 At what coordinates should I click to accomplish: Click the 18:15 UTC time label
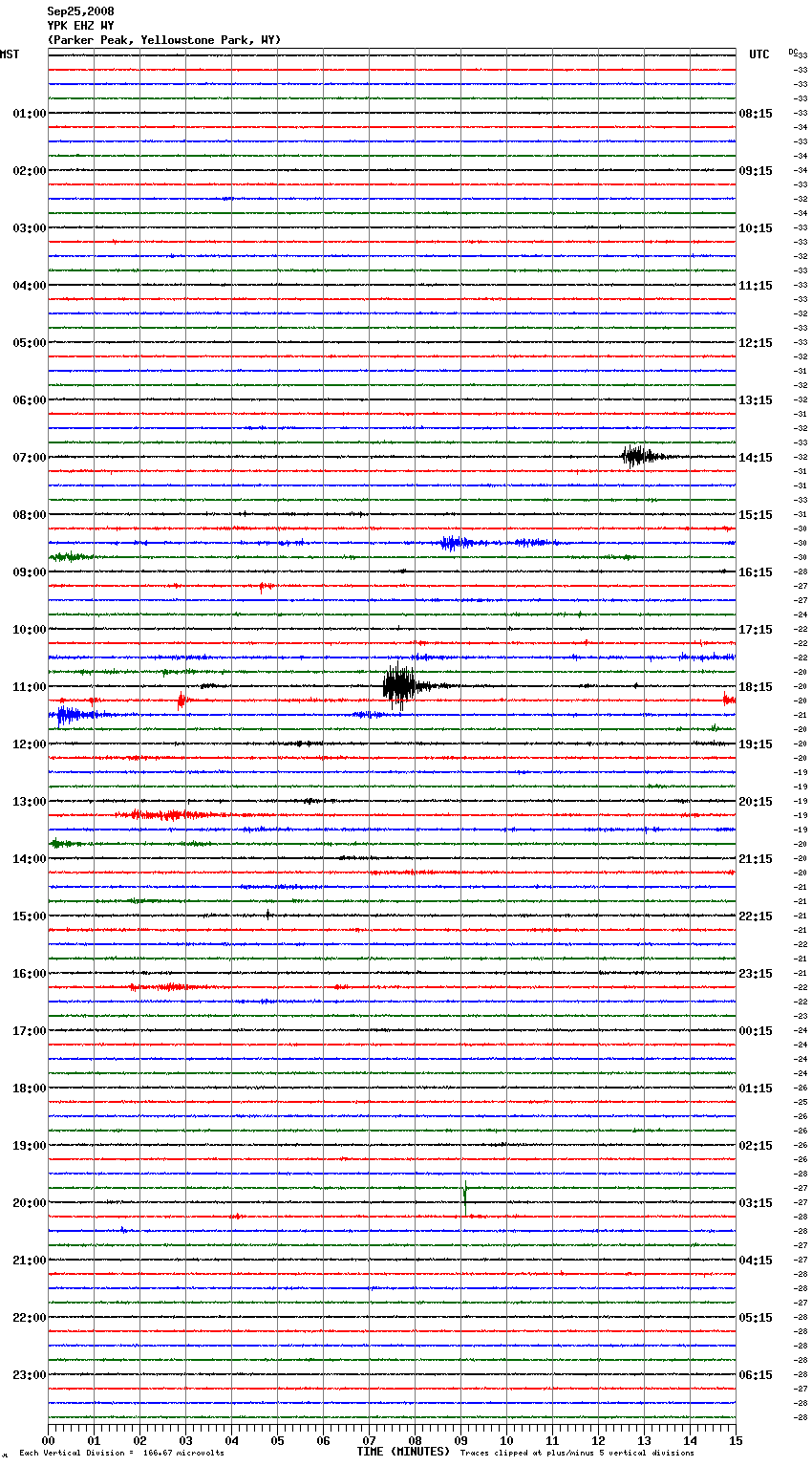coord(756,687)
